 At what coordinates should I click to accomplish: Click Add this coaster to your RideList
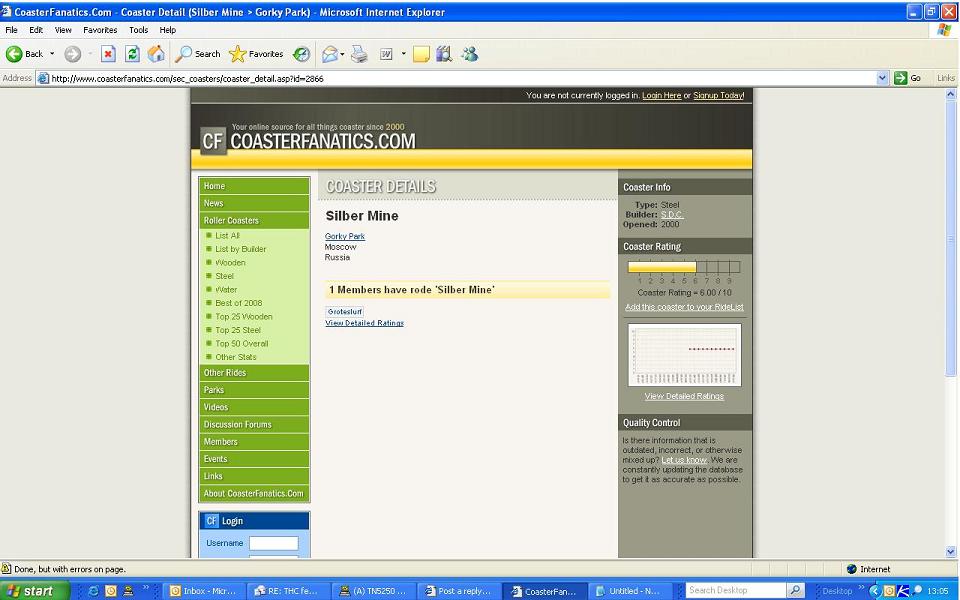(684, 307)
